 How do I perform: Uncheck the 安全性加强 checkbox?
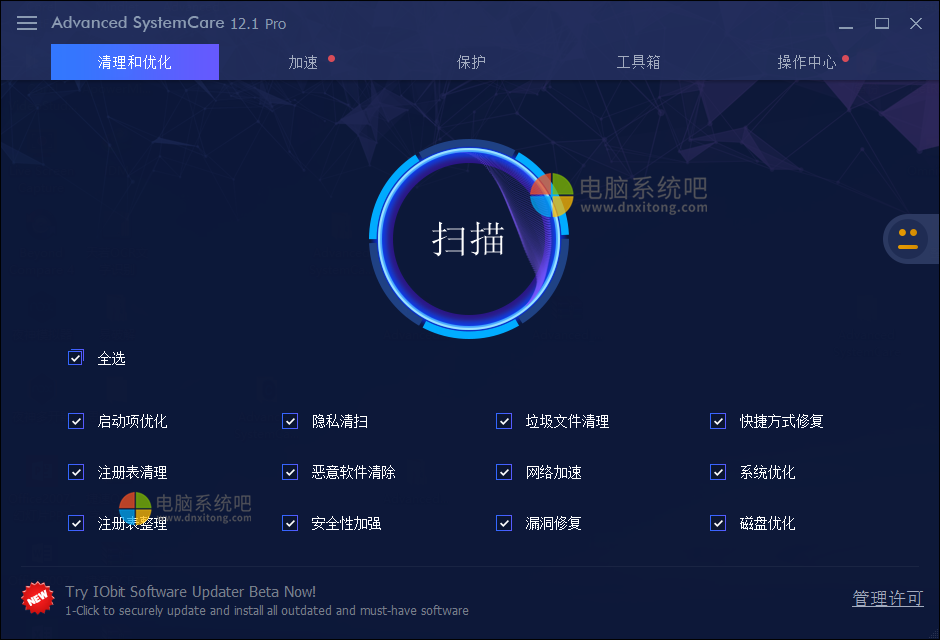290,523
